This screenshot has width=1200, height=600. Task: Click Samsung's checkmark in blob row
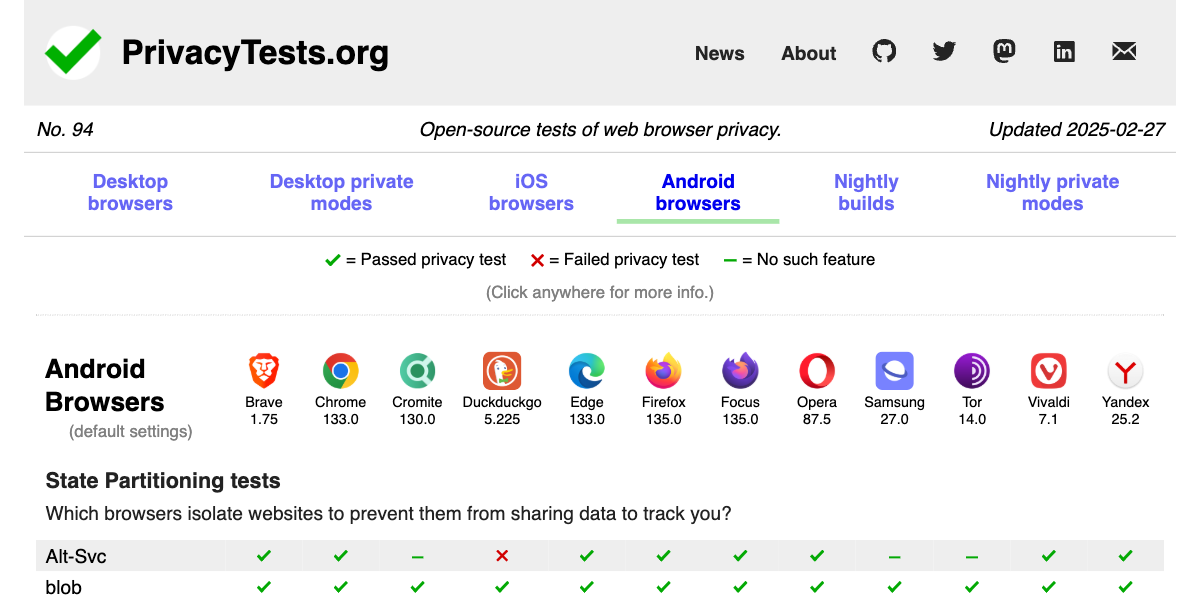click(894, 587)
